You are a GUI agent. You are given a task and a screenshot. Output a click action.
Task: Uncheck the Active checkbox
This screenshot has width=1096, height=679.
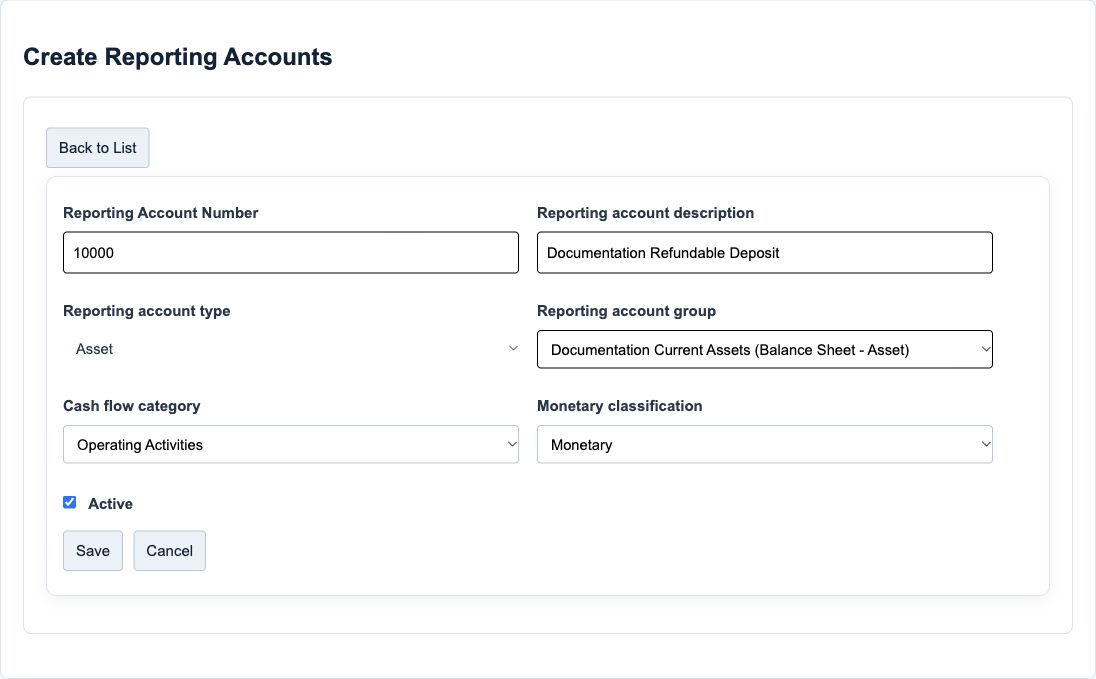point(69,502)
